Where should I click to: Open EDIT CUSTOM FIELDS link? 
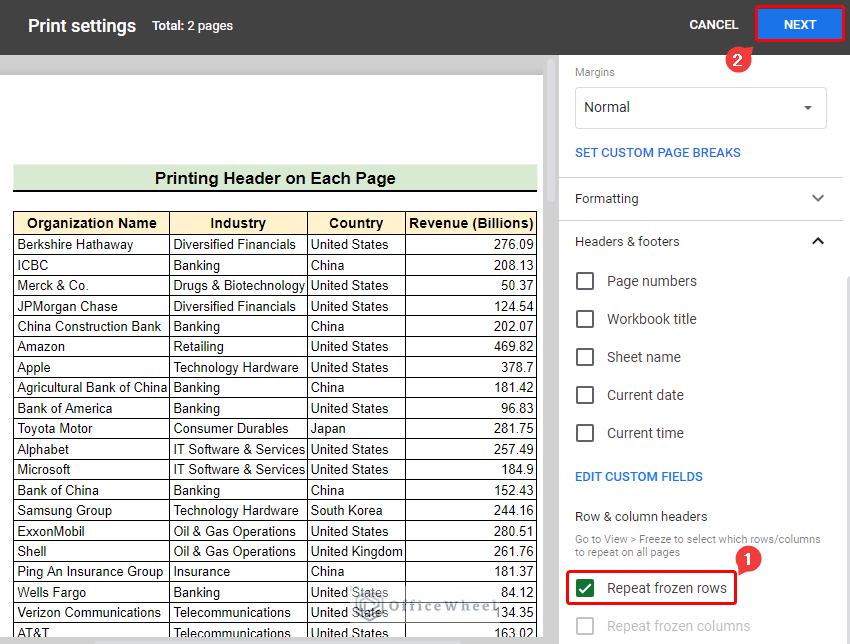[639, 477]
